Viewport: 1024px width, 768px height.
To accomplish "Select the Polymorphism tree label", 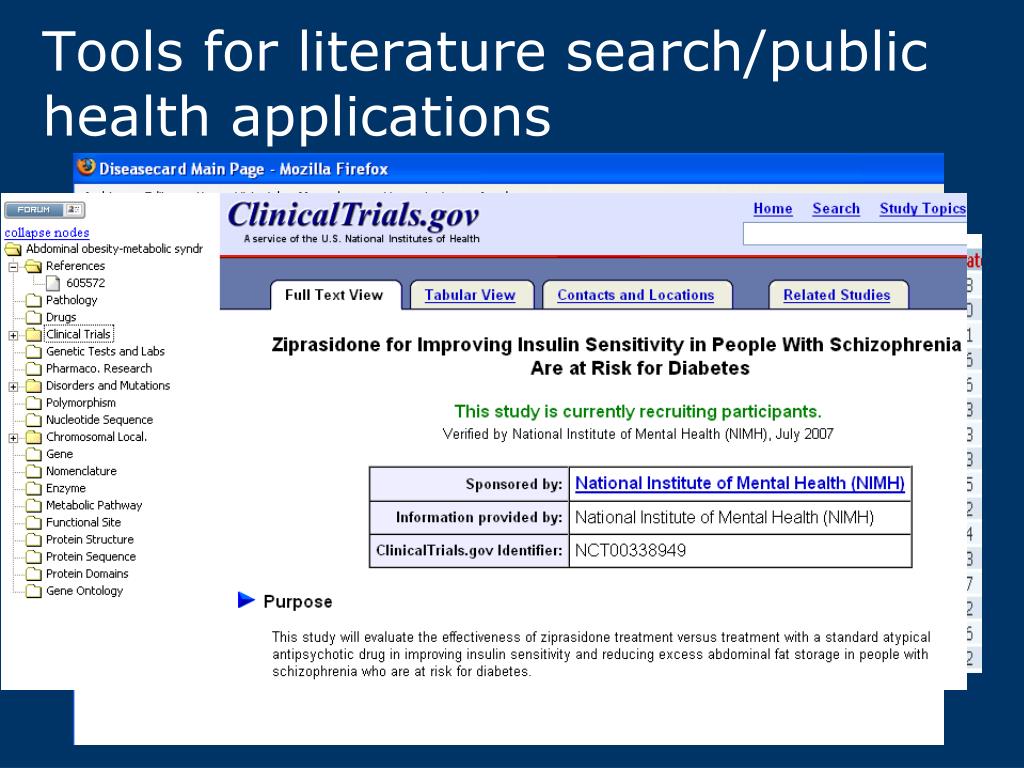I will 80,402.
